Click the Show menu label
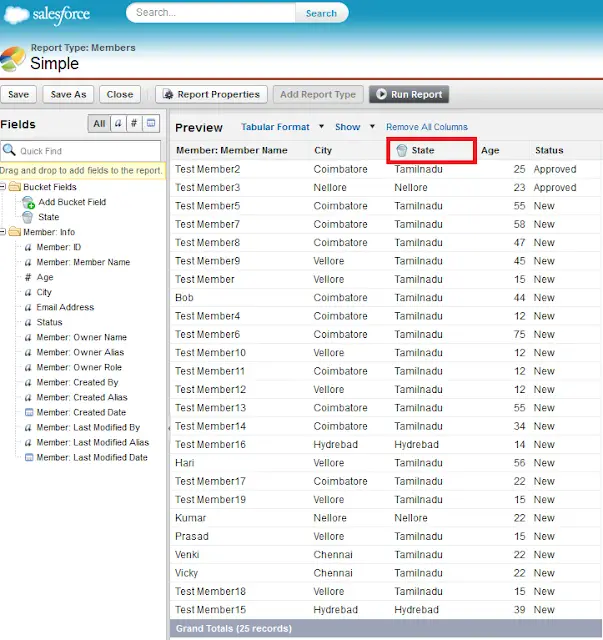The height and width of the screenshot is (640, 603). coord(347,127)
